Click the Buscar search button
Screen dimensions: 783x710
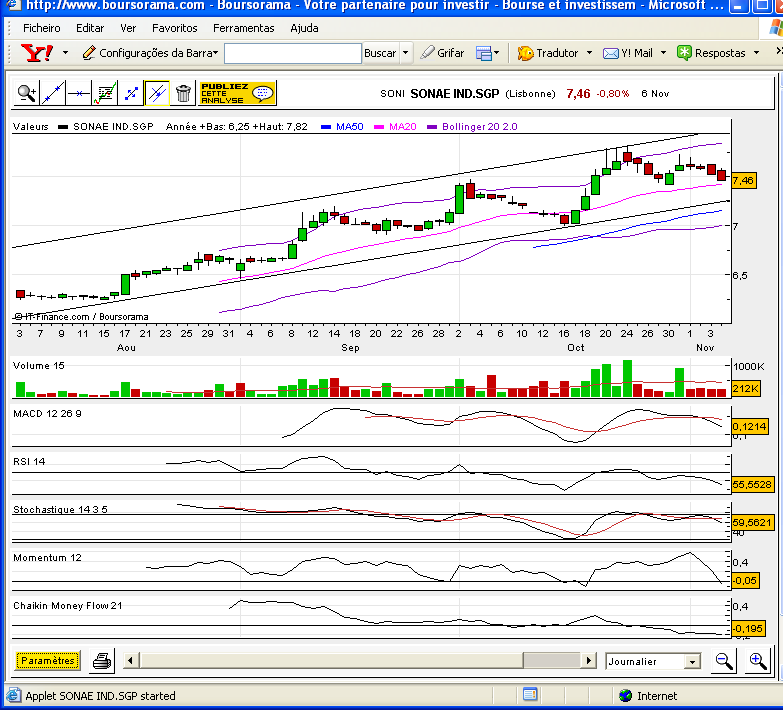[x=380, y=53]
